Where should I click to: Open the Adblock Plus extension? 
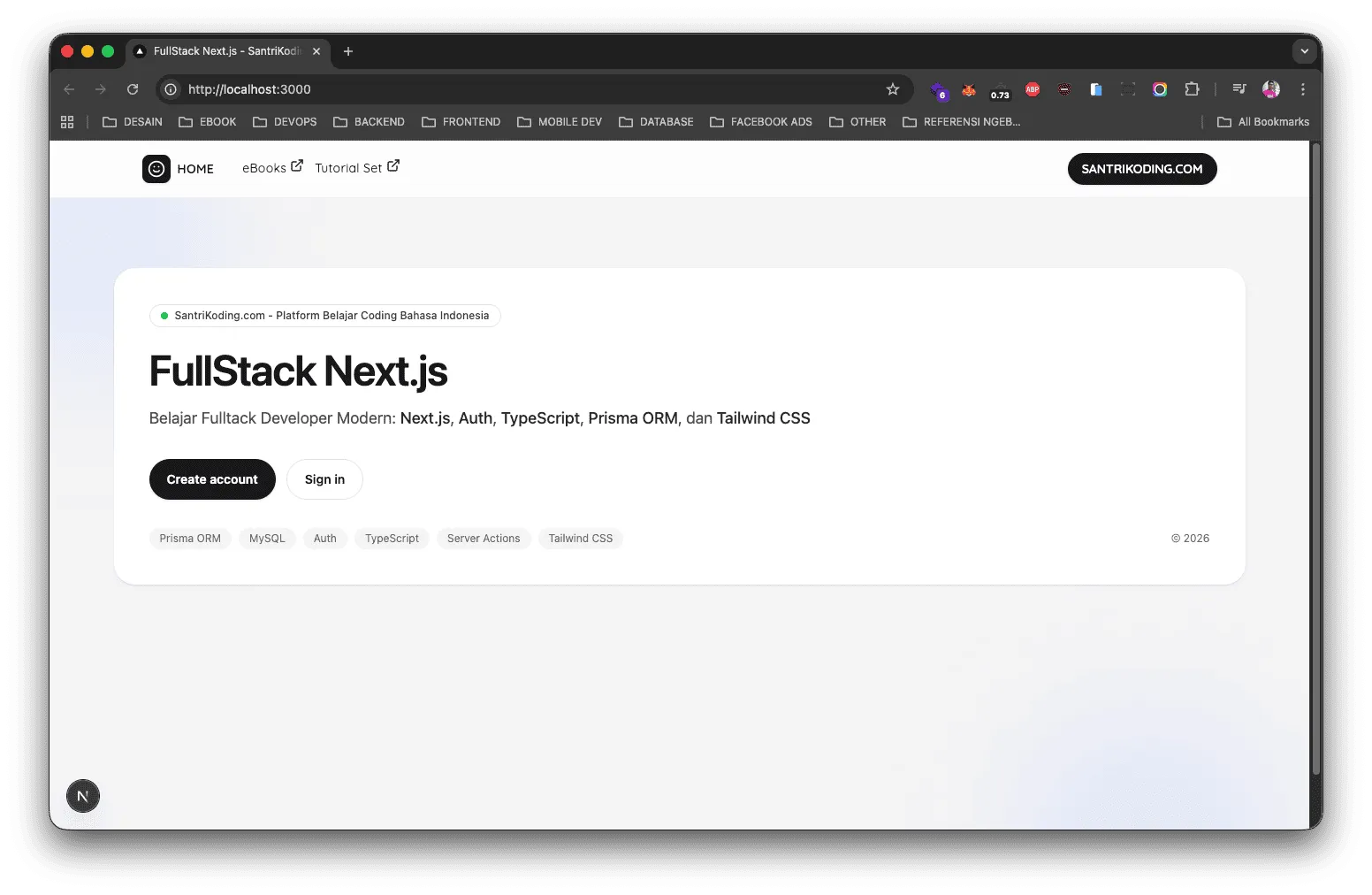pyautogui.click(x=1033, y=89)
